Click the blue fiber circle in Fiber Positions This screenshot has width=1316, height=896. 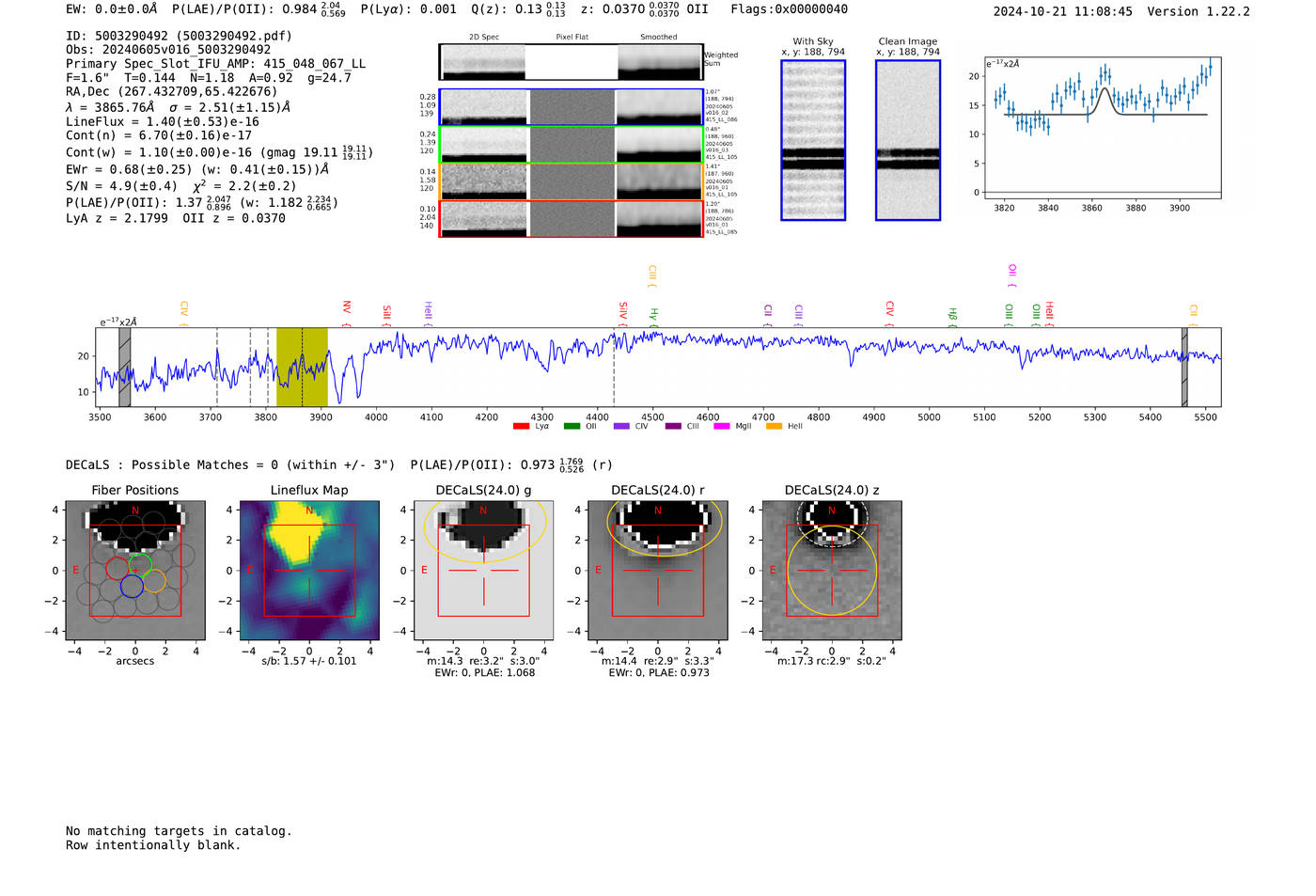point(132,586)
